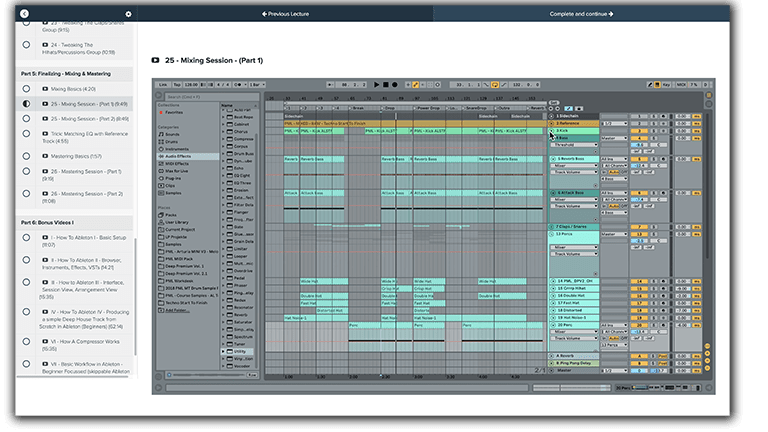
Task: Click the Stop button in Ableton transport
Action: pos(385,85)
